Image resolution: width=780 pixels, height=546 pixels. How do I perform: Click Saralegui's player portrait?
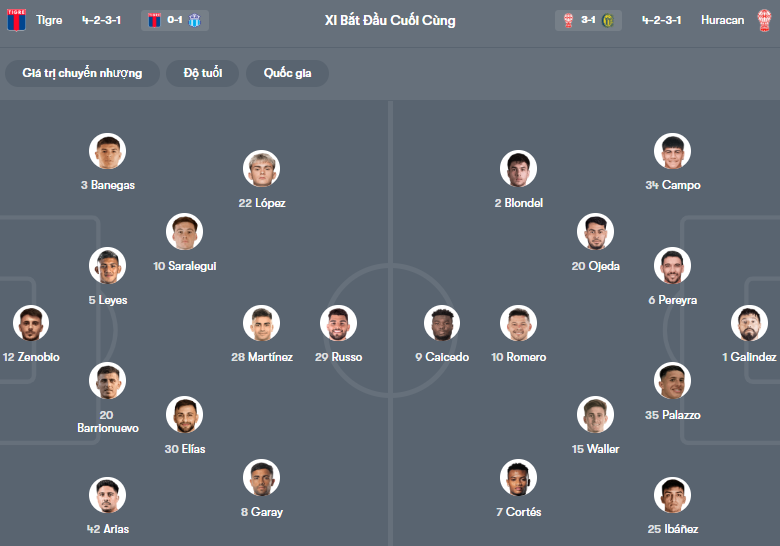click(185, 232)
